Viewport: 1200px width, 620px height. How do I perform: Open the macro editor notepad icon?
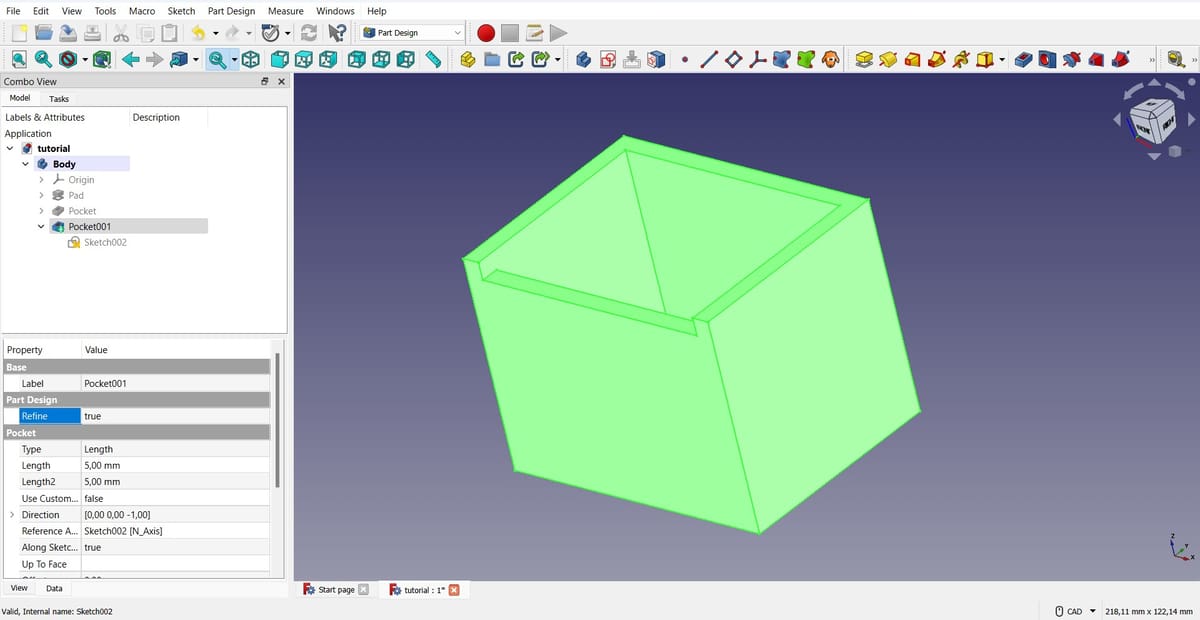point(535,33)
